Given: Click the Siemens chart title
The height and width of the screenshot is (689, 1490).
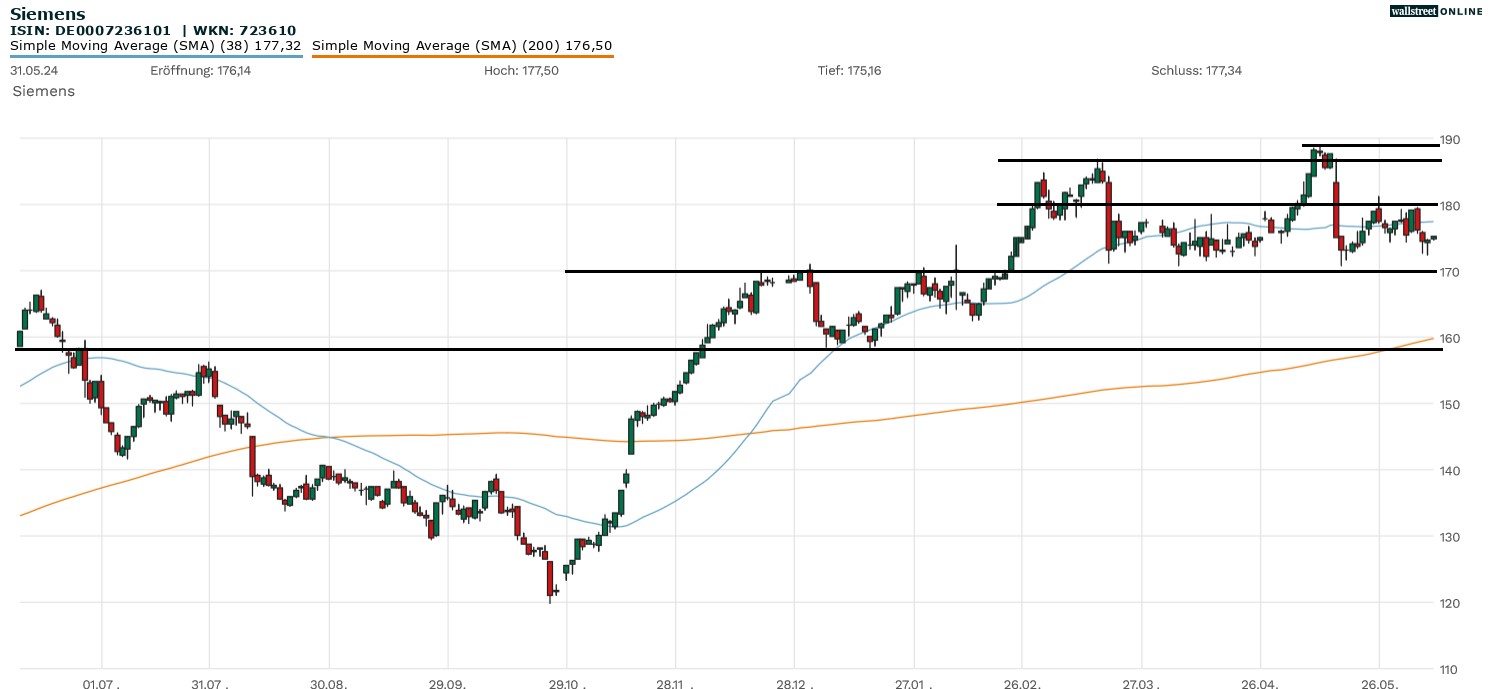Looking at the screenshot, I should tap(47, 14).
